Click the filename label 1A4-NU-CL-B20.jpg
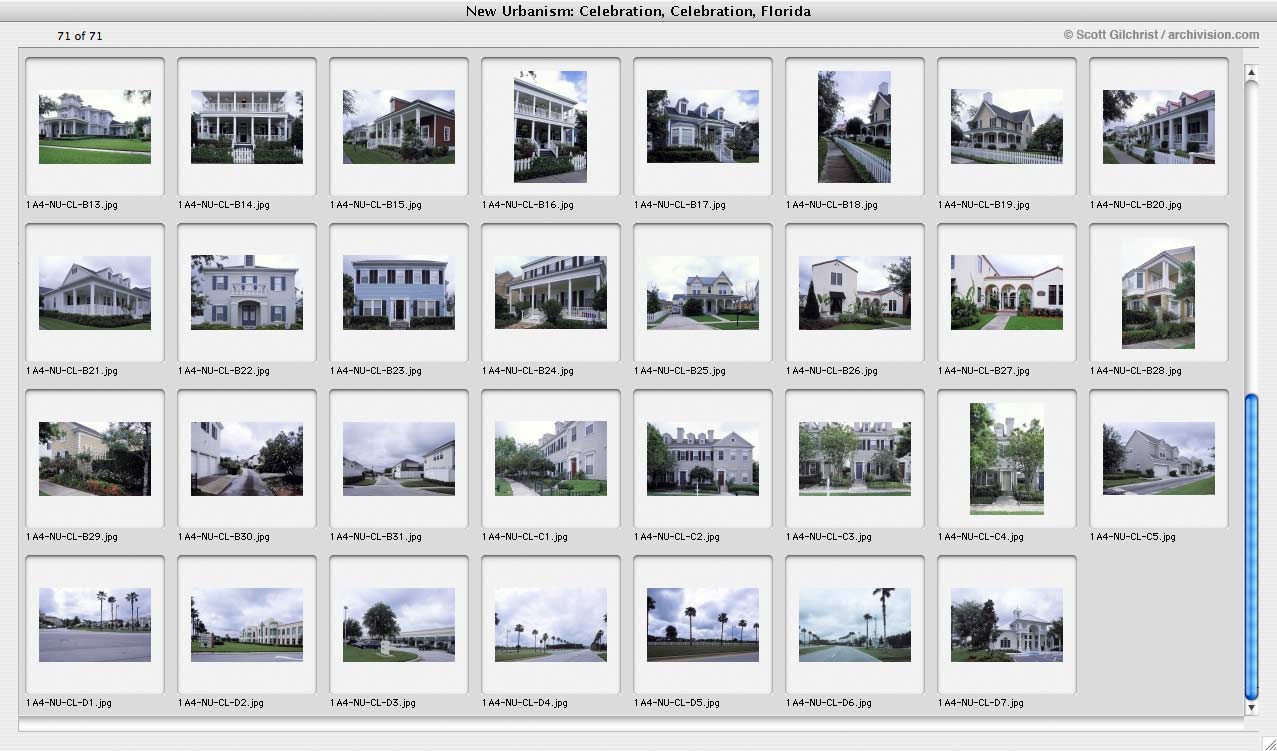 (x=1136, y=205)
